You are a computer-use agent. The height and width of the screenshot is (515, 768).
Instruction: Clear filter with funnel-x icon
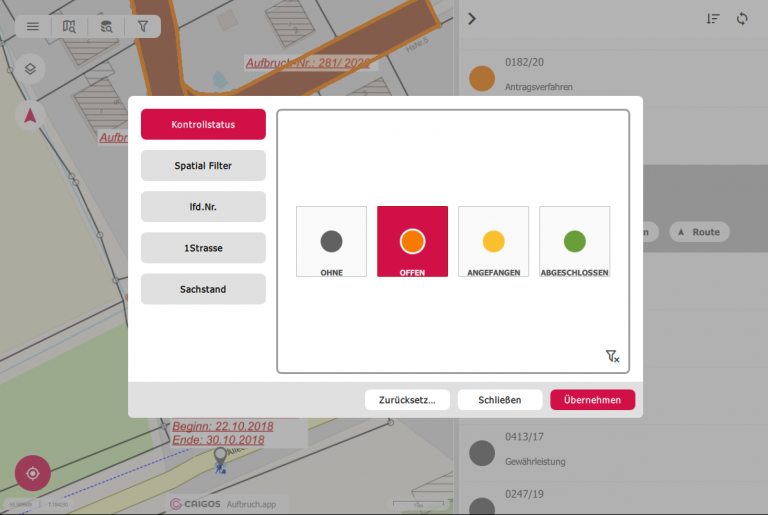[x=612, y=356]
